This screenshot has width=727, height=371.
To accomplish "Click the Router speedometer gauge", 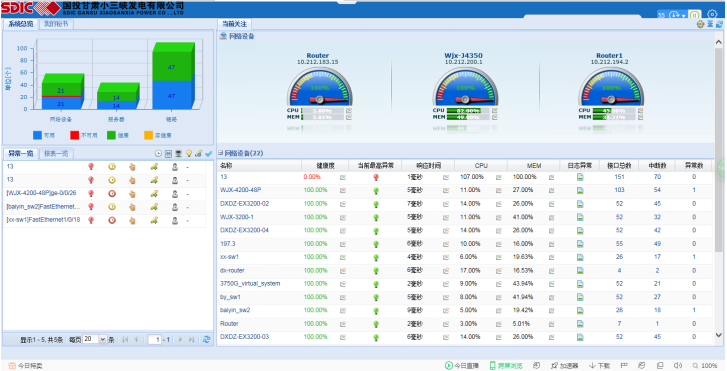I will coord(319,86).
